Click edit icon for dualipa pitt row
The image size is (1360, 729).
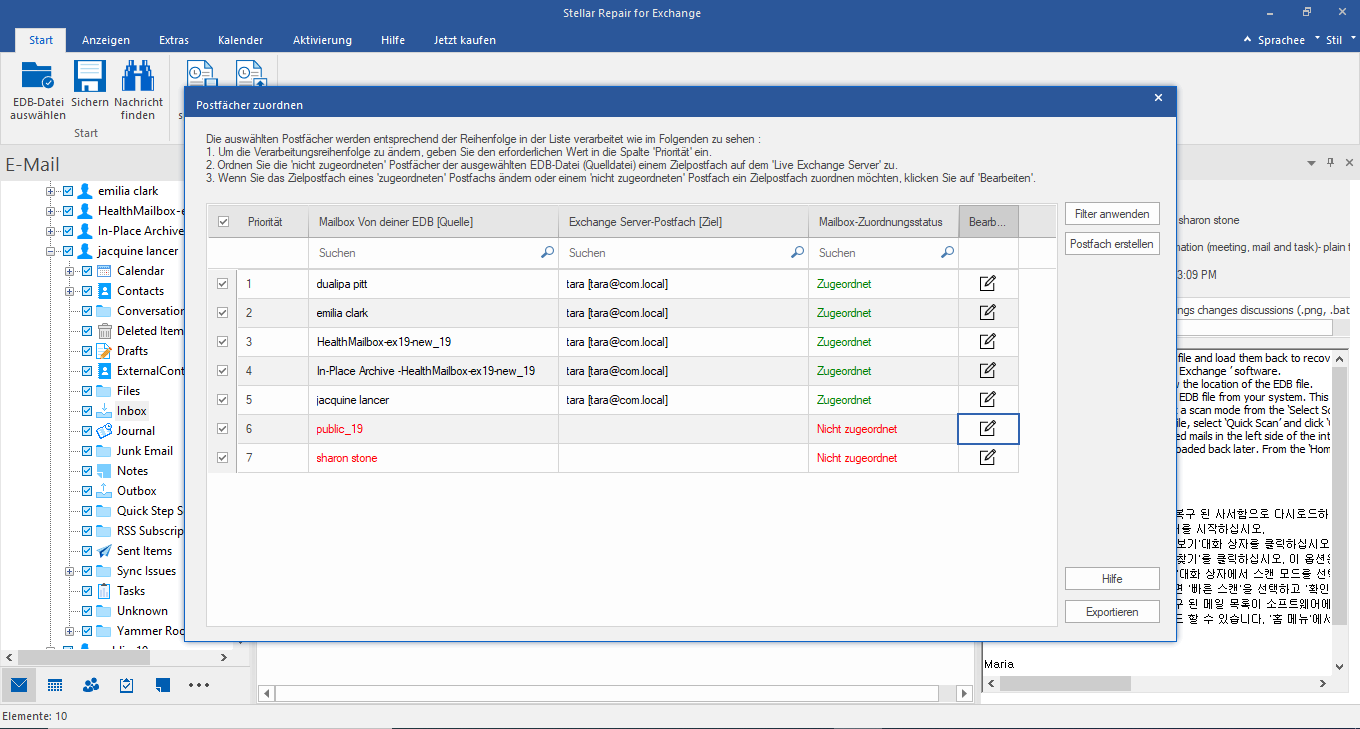pos(988,284)
